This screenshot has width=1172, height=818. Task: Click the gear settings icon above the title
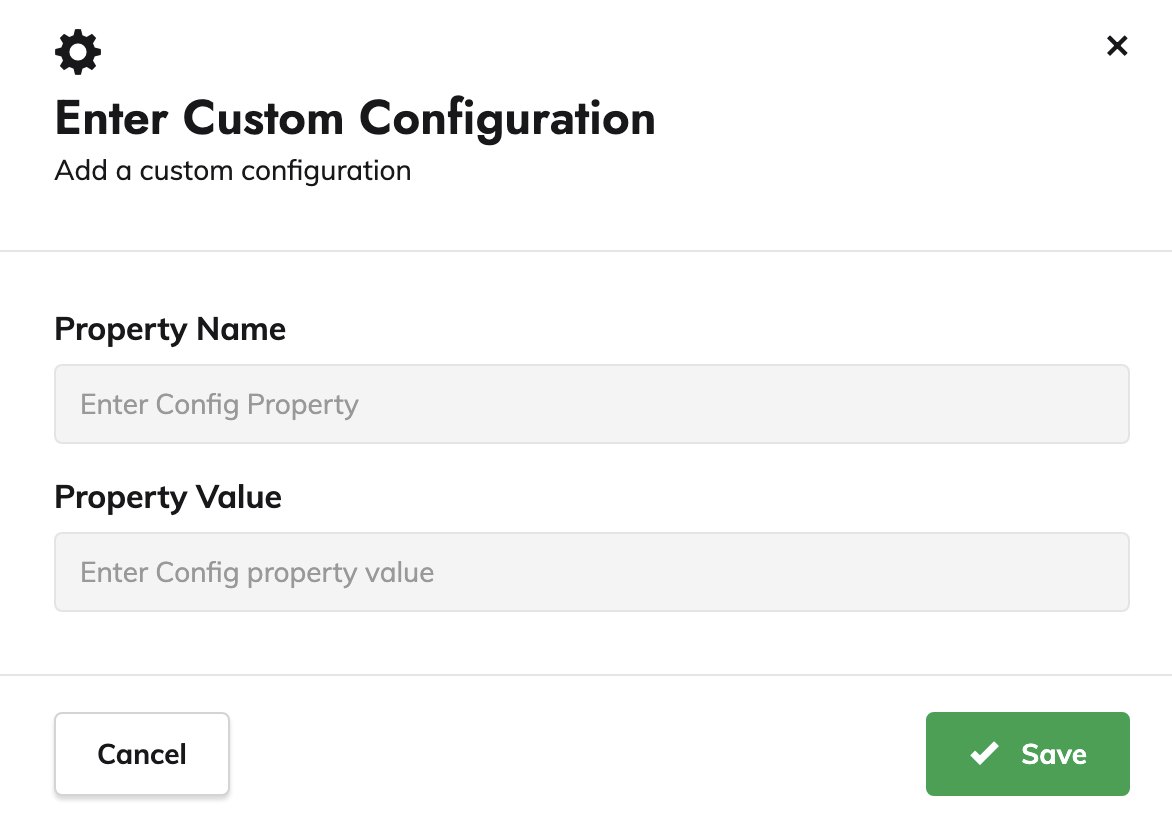[78, 52]
